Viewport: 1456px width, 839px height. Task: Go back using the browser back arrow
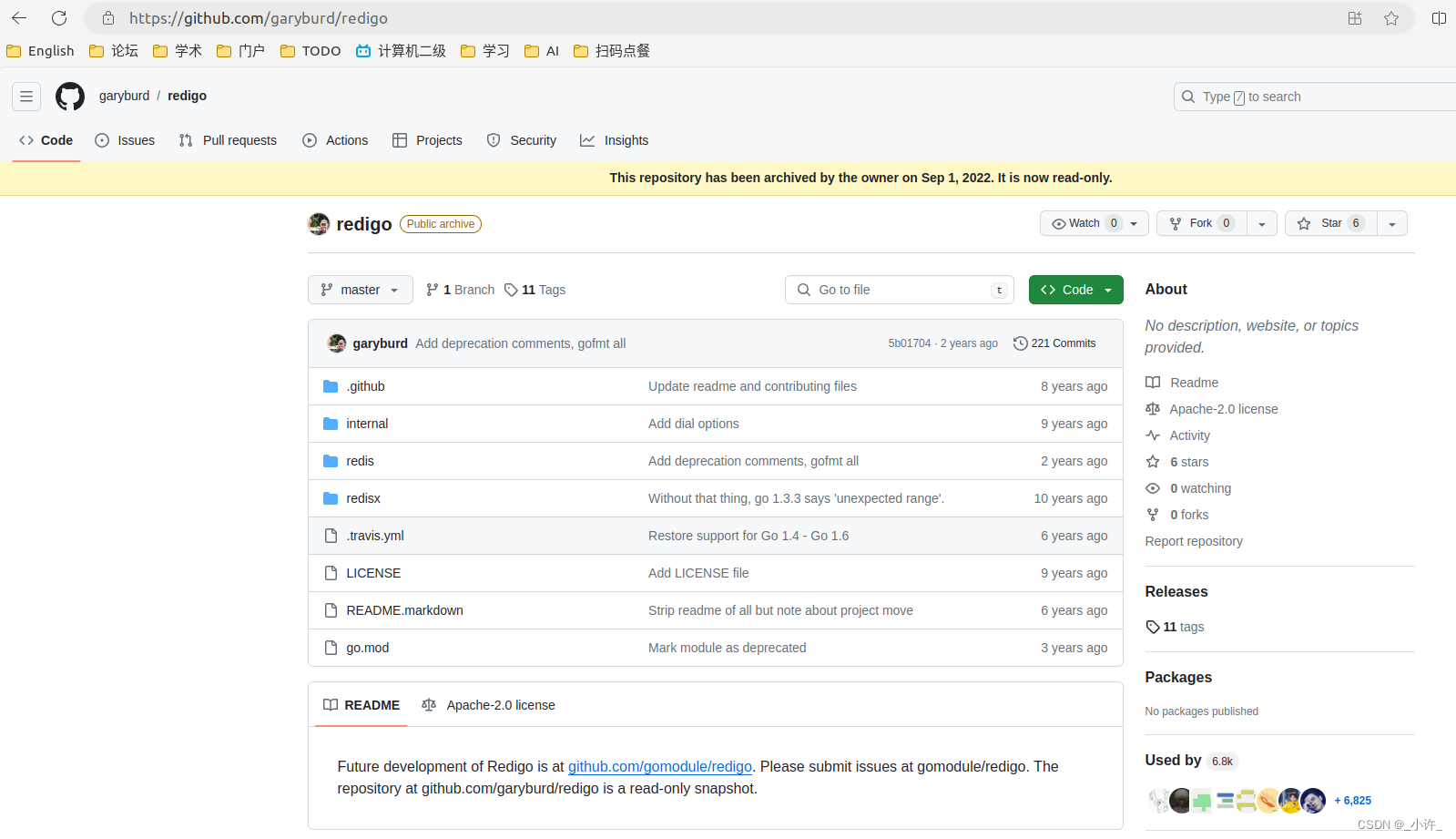pos(19,18)
